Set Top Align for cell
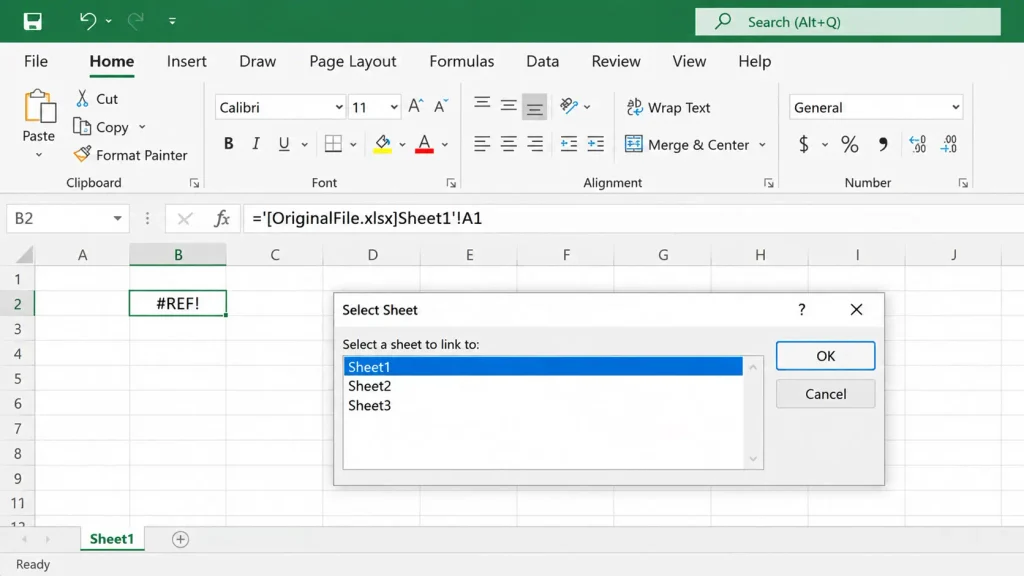Image resolution: width=1024 pixels, height=576 pixels. (x=482, y=104)
